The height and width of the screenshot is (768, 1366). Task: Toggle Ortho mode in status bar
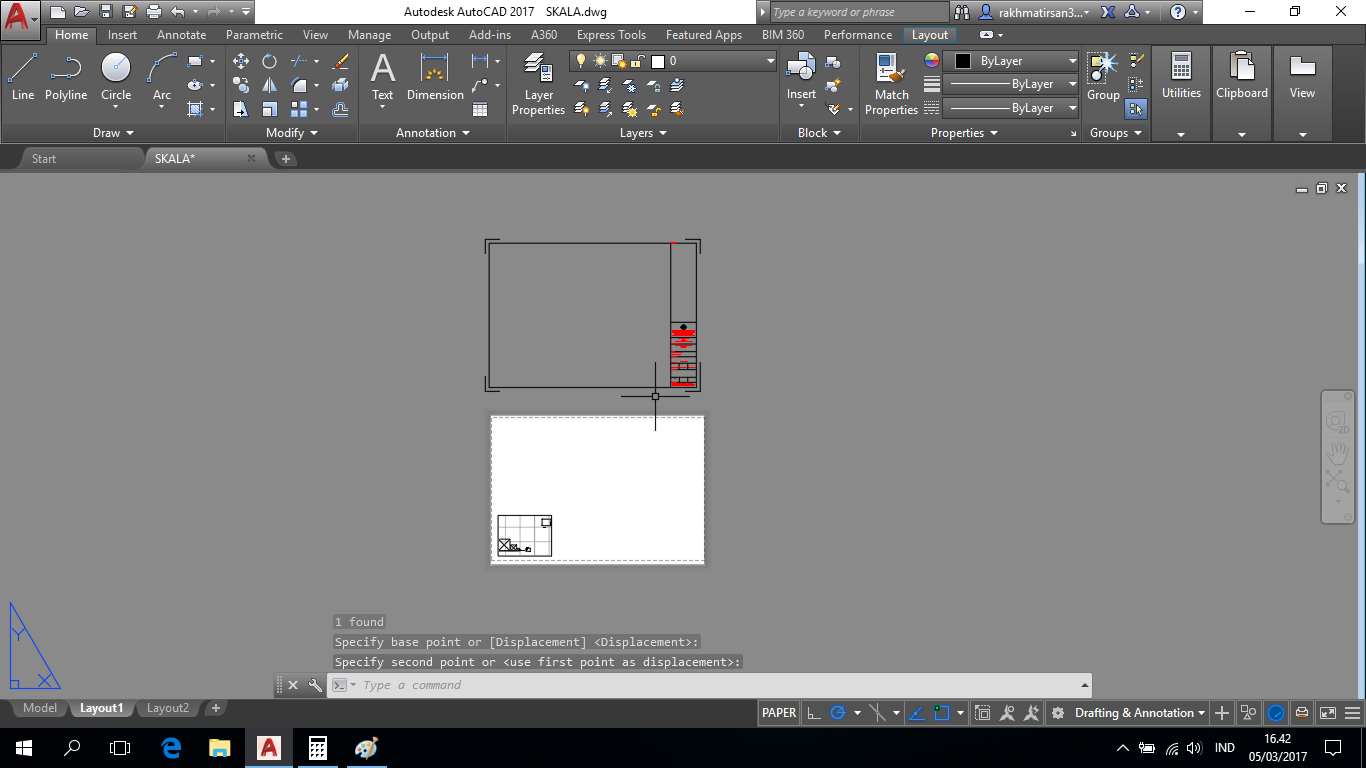(x=813, y=713)
